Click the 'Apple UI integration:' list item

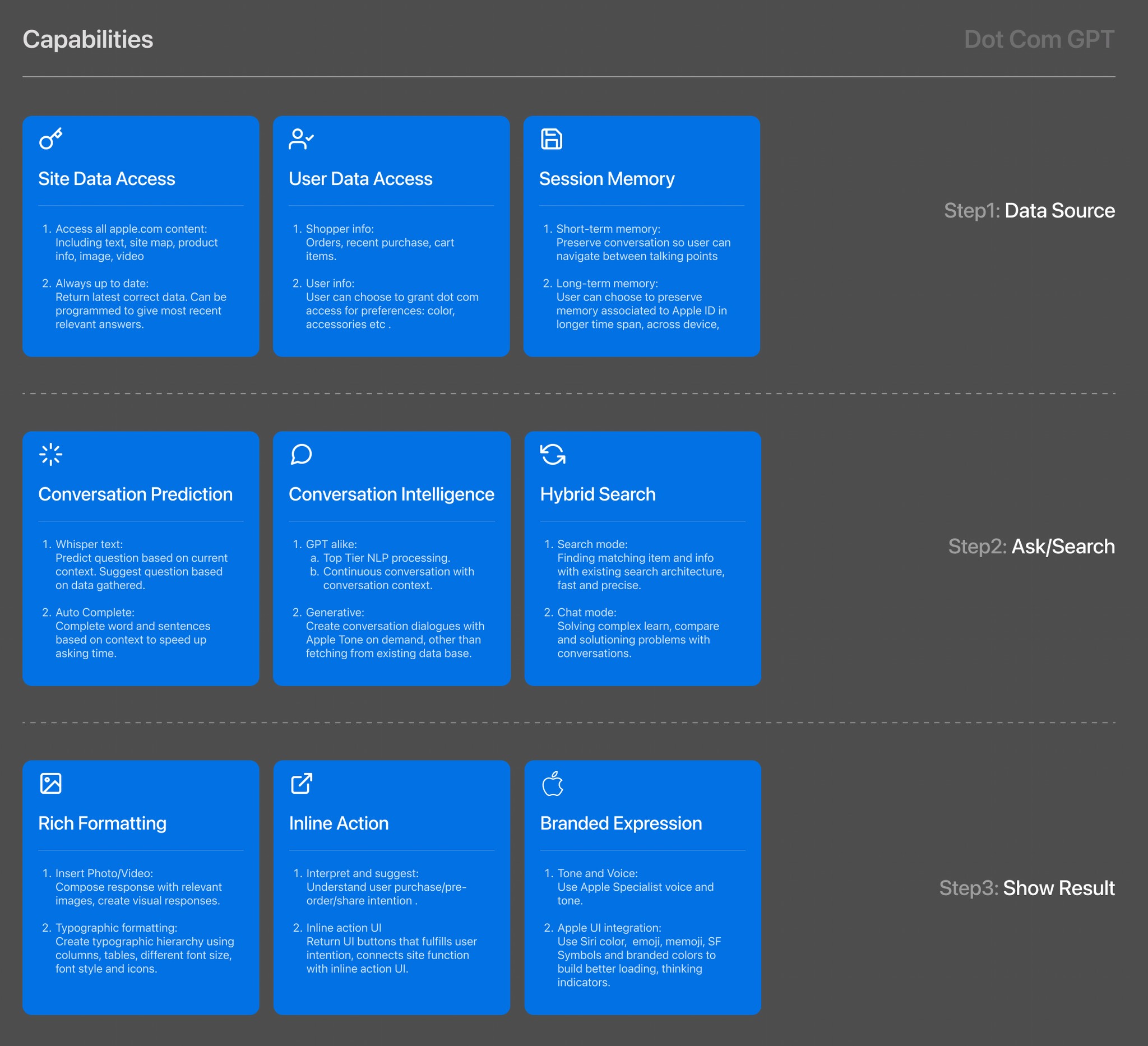coord(609,928)
